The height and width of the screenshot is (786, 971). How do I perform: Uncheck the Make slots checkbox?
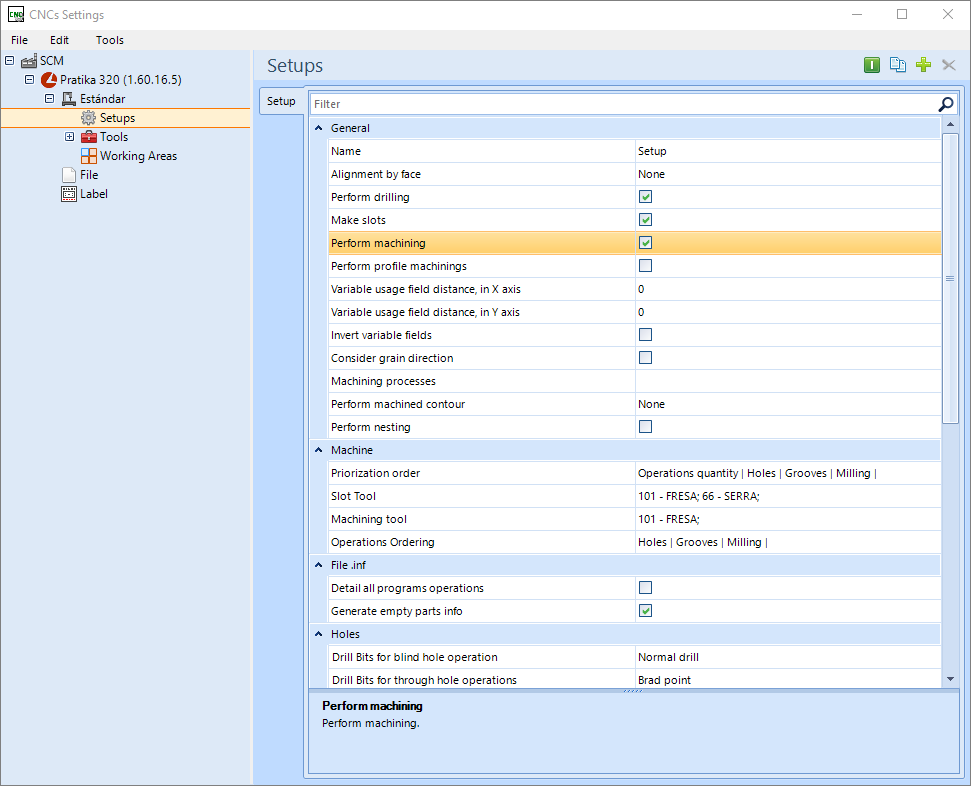coord(645,220)
